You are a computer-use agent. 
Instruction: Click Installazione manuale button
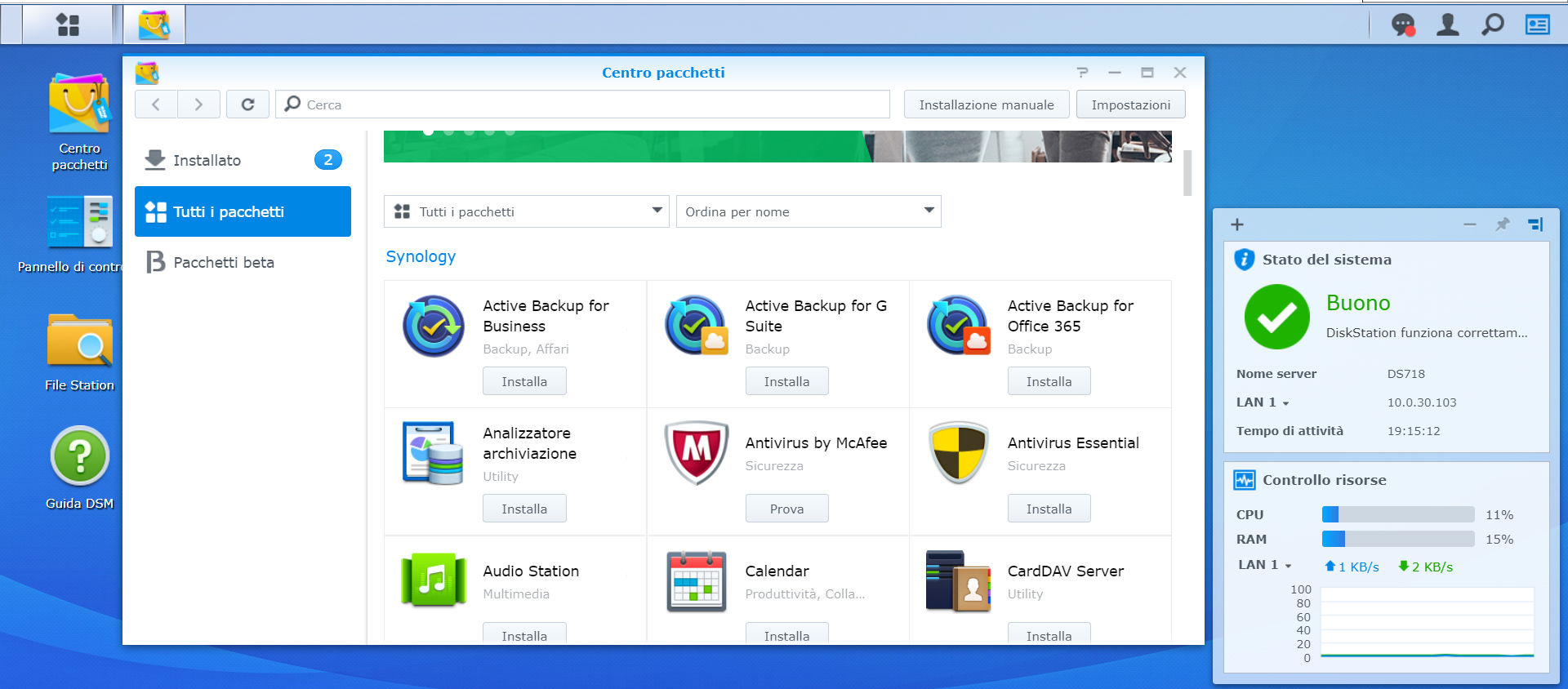[987, 104]
